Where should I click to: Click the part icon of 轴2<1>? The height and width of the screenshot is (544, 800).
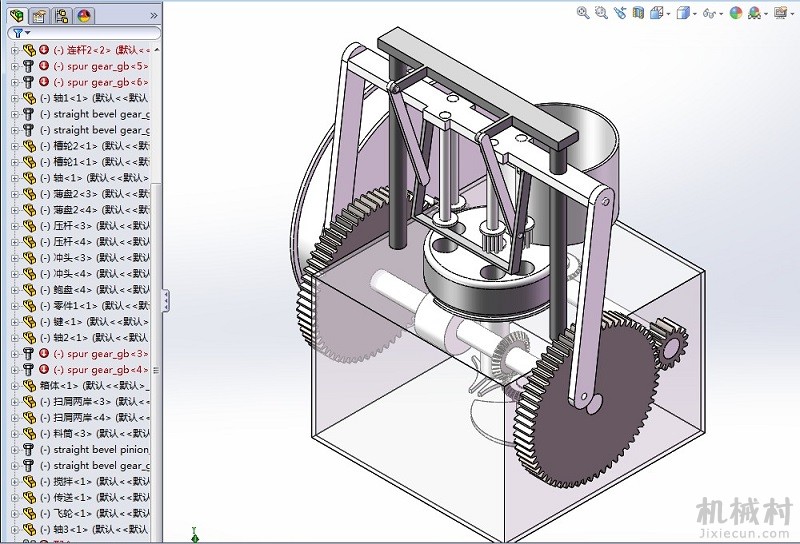tap(29, 338)
